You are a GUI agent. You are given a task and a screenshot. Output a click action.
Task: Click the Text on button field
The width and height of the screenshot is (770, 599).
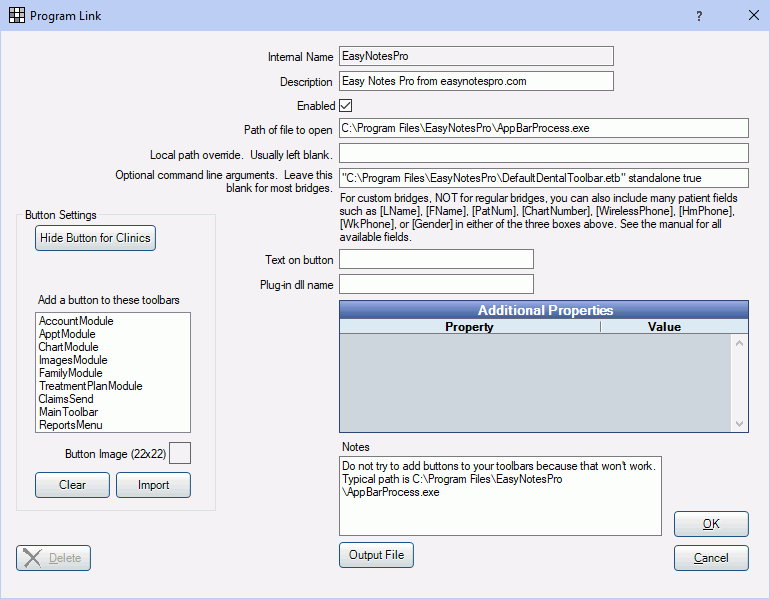pos(436,259)
